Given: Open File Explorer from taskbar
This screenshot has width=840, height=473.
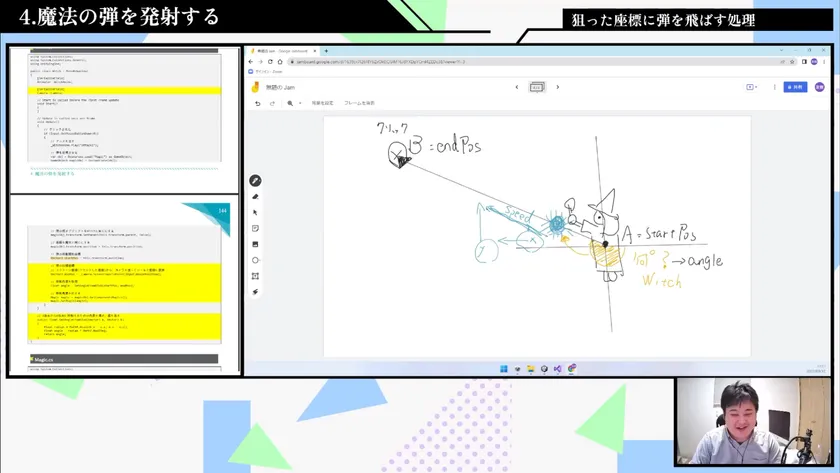Looking at the screenshot, I should click(531, 369).
